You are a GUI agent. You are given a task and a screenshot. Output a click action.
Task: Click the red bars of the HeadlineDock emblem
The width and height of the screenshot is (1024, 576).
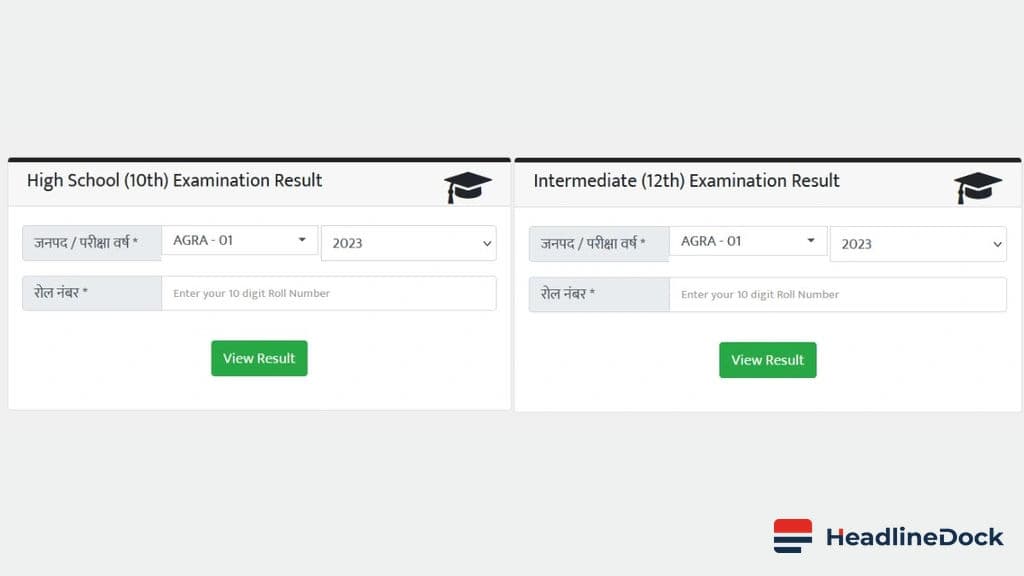click(791, 527)
